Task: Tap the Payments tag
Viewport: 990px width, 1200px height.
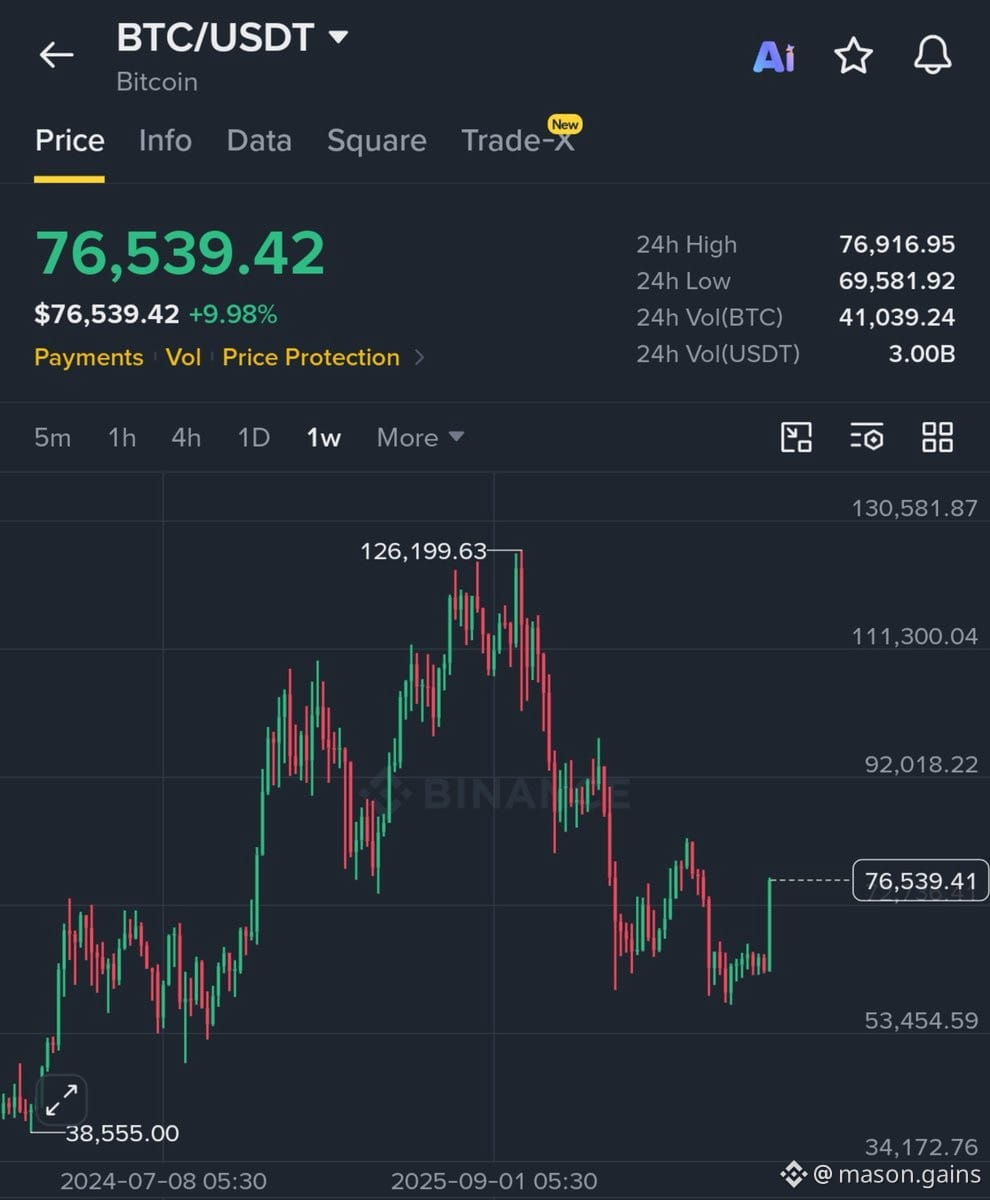Action: pyautogui.click(x=89, y=357)
